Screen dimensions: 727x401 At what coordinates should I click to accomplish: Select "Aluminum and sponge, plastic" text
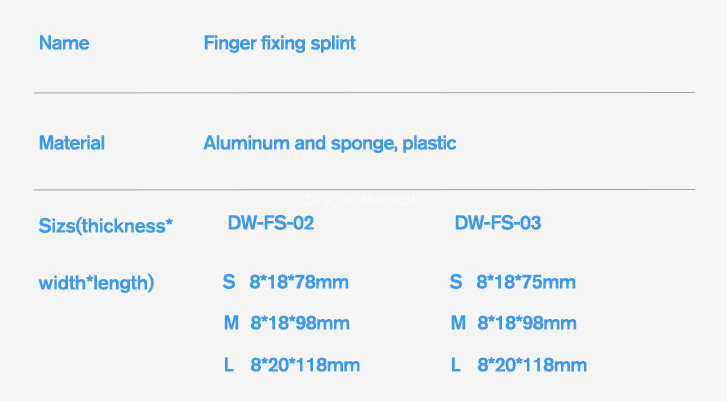329,143
